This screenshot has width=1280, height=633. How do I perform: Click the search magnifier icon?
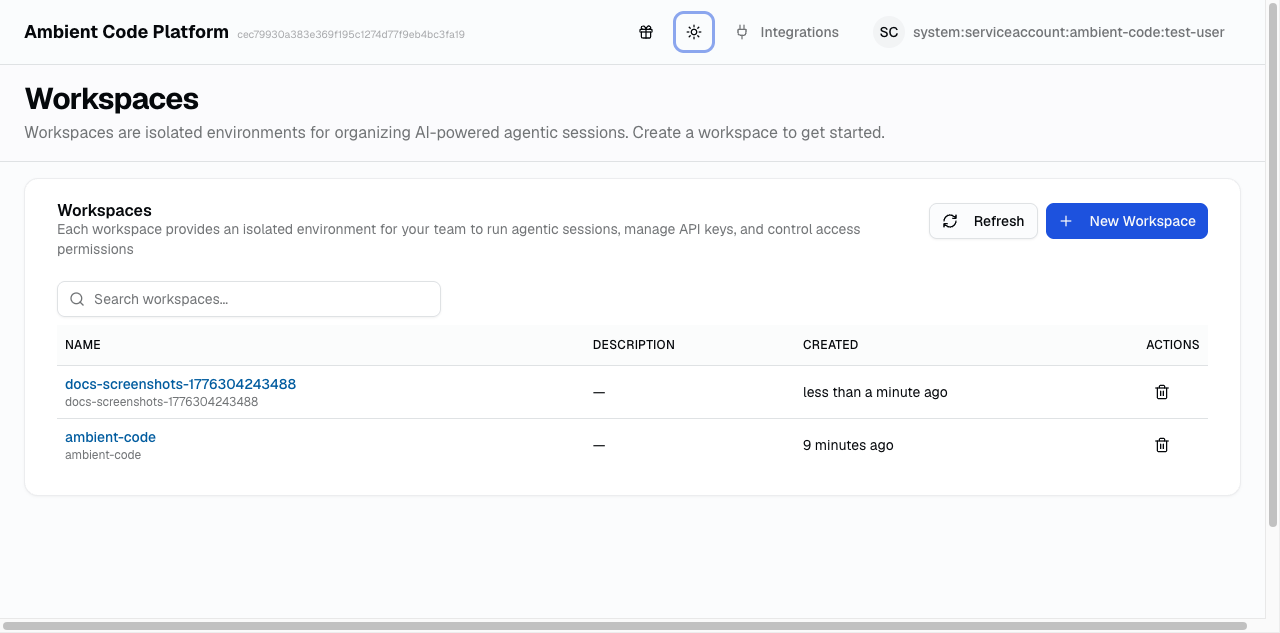[77, 298]
